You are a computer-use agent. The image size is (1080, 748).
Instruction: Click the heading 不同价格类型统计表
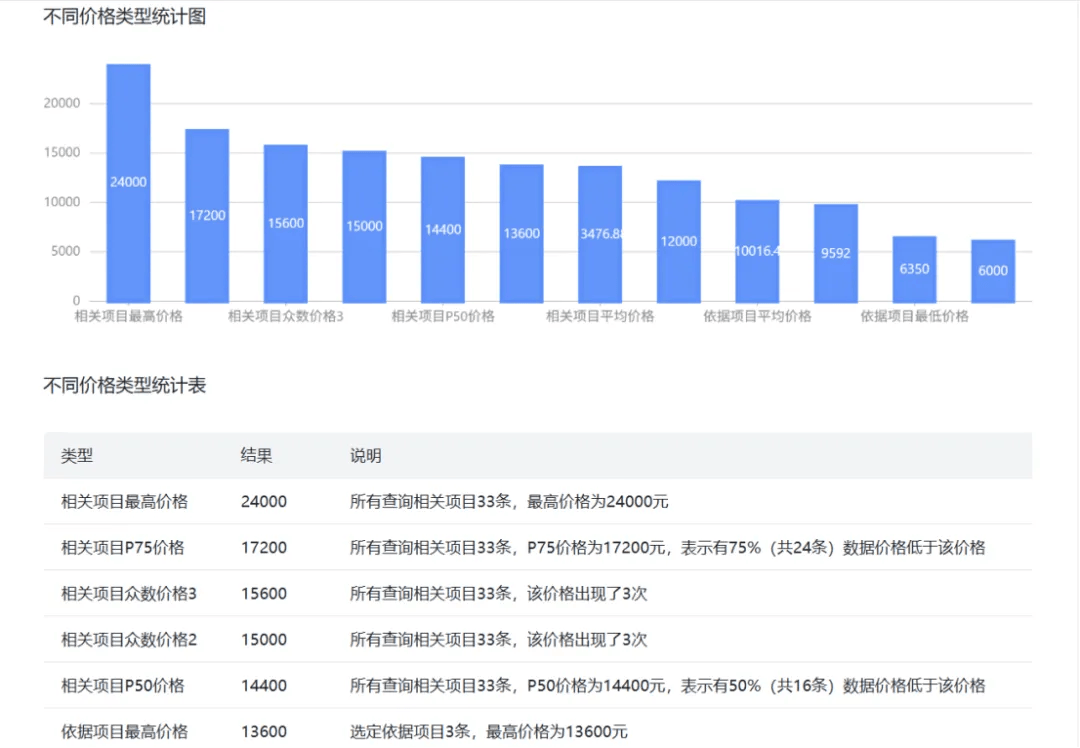click(124, 385)
